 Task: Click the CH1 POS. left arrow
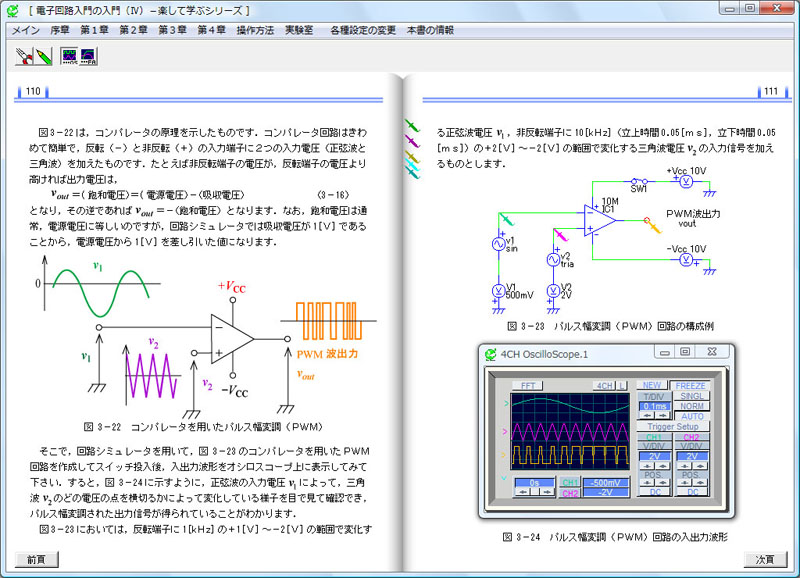[x=646, y=483]
